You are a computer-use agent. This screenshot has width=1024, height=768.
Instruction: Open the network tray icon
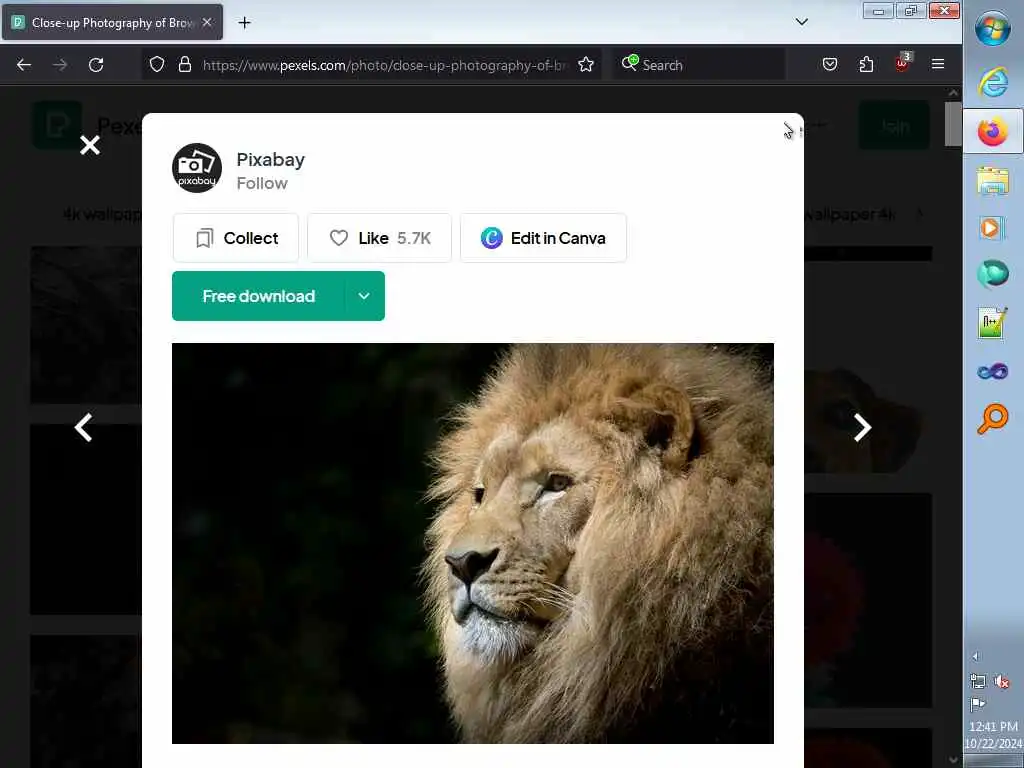(978, 682)
